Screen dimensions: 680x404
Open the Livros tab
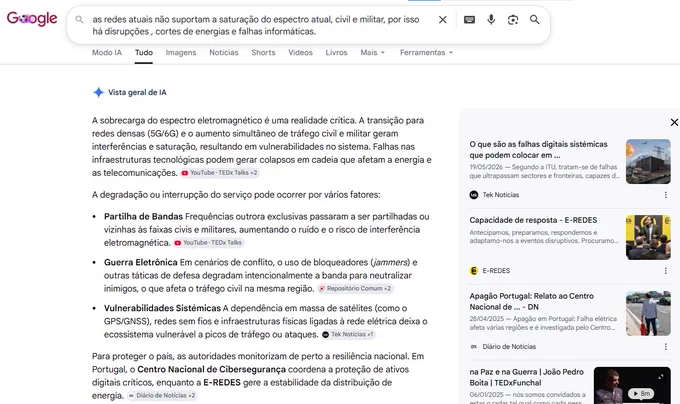click(337, 52)
